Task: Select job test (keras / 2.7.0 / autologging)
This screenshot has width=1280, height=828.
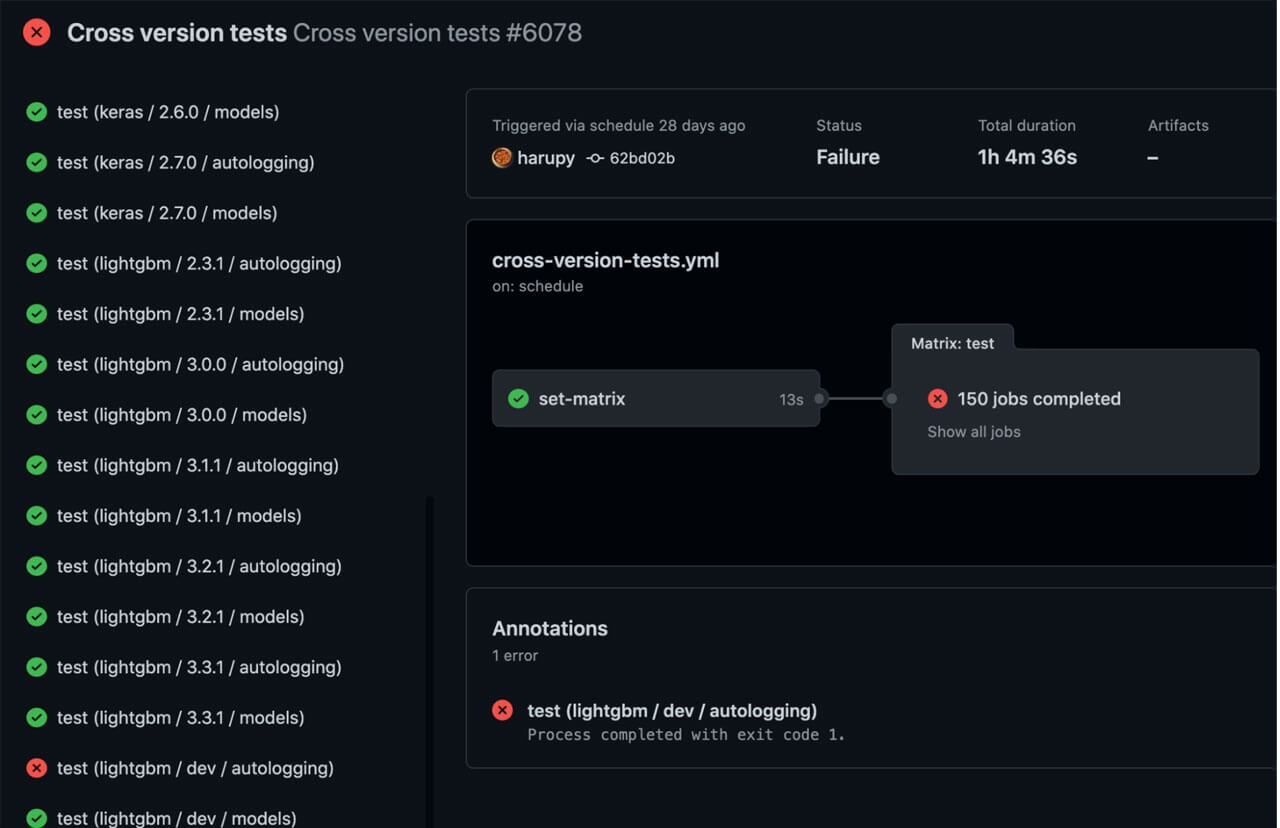Action: tap(185, 162)
